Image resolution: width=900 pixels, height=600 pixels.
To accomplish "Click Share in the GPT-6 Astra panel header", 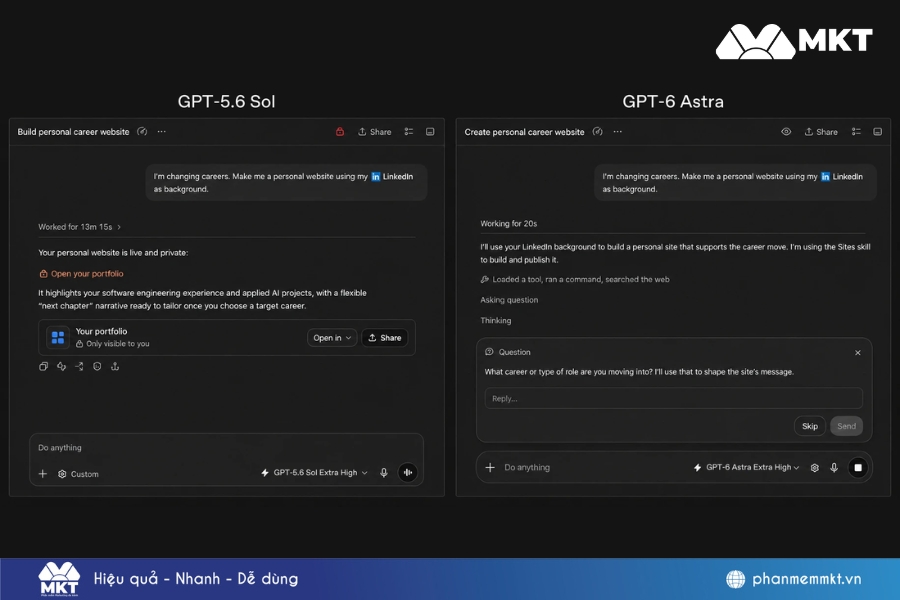I will tap(821, 131).
